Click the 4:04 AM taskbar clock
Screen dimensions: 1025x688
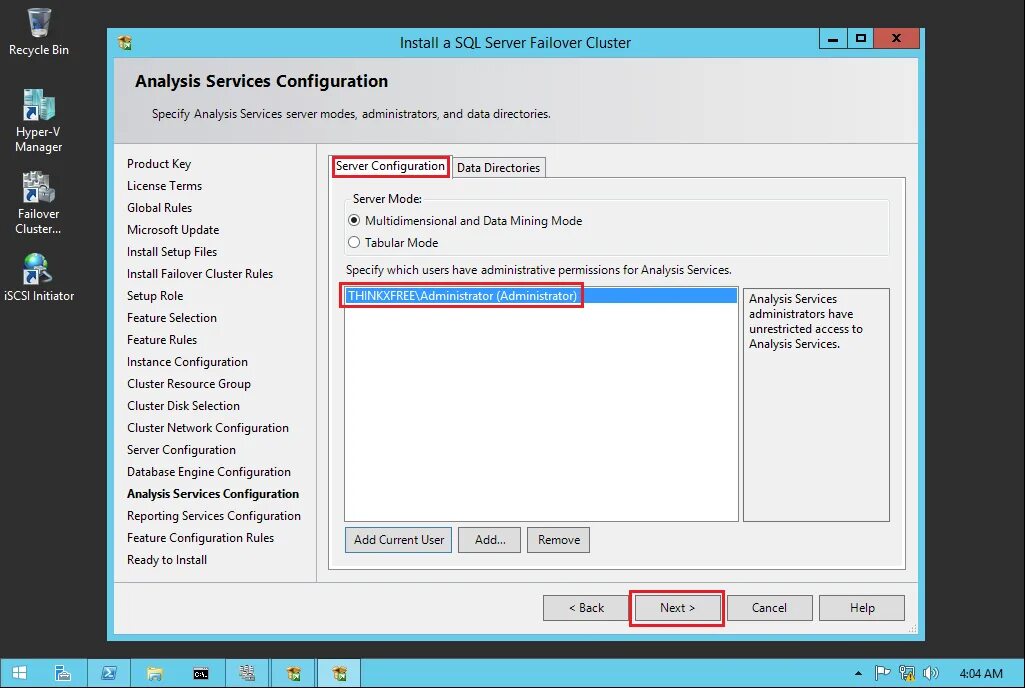(981, 673)
